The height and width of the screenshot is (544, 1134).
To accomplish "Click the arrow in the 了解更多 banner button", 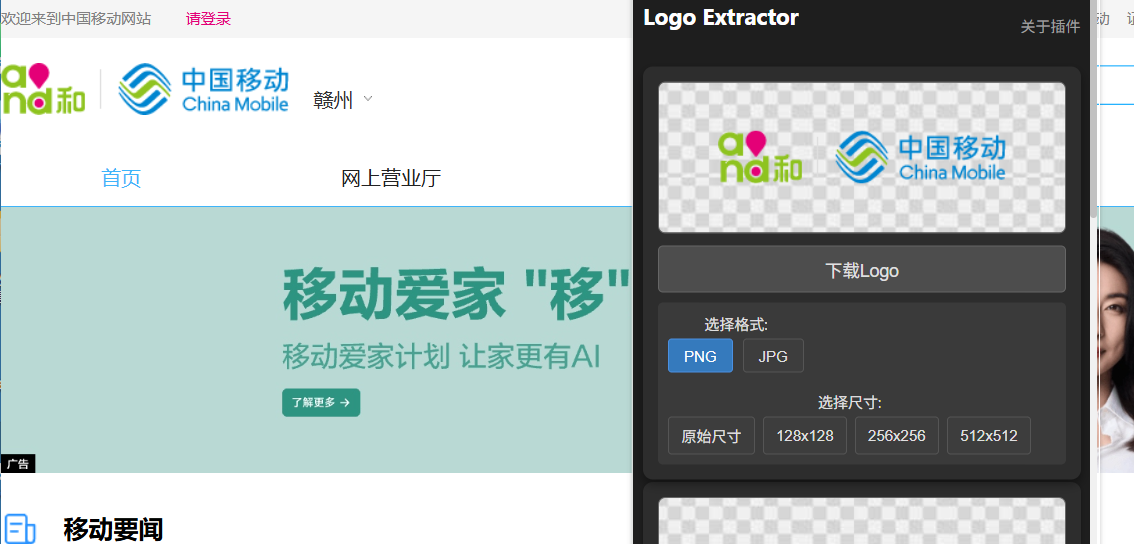I will tap(345, 403).
